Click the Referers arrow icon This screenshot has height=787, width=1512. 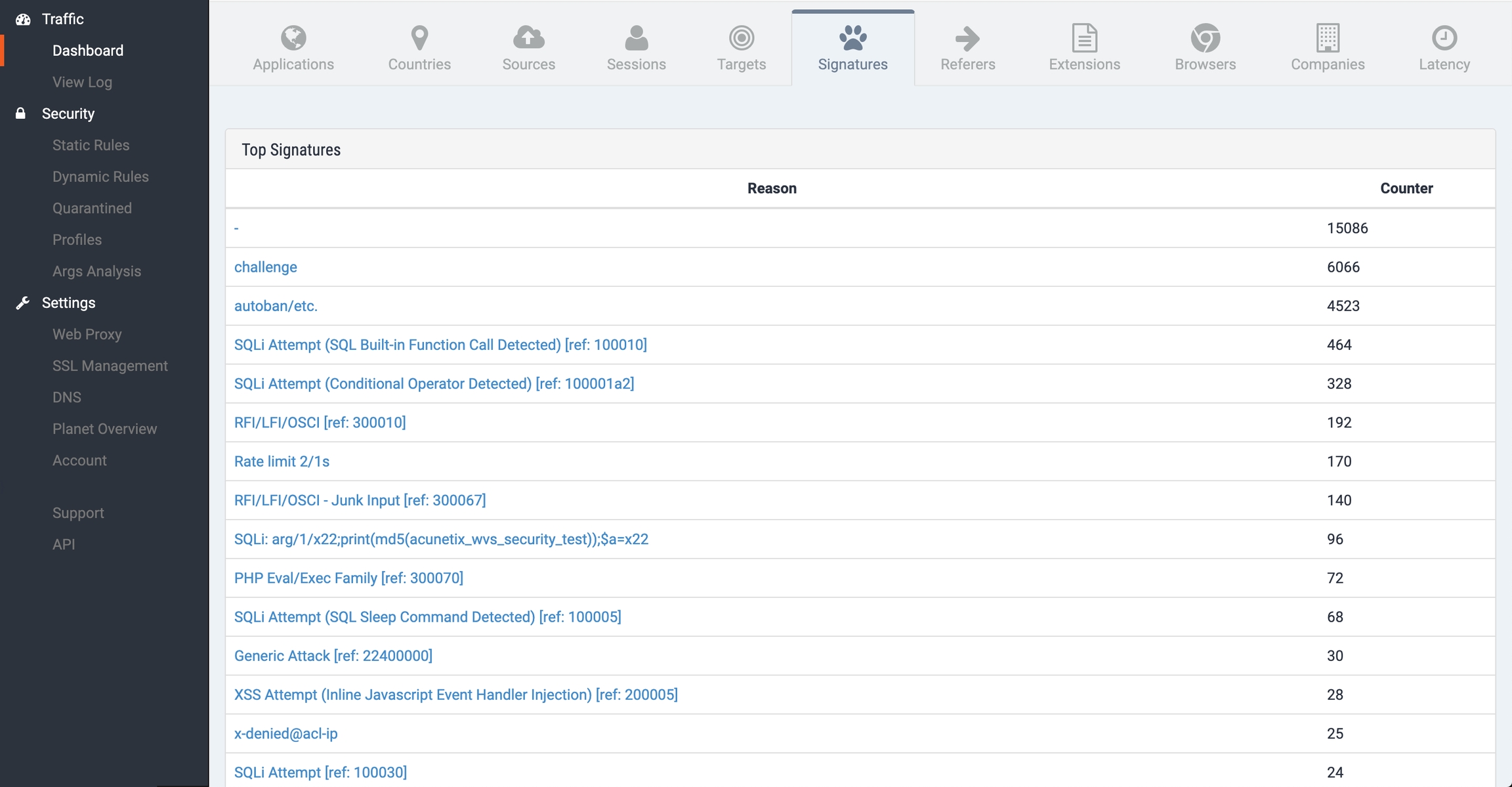[x=967, y=37]
